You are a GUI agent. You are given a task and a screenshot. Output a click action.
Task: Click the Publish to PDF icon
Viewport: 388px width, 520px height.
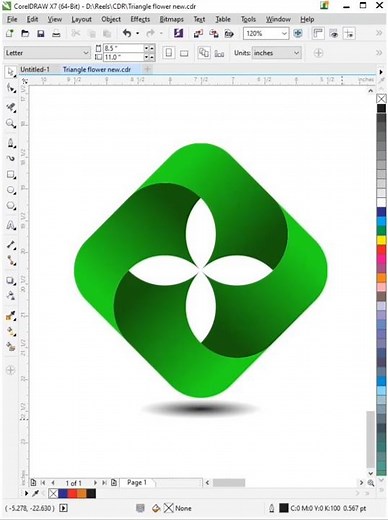tap(229, 33)
